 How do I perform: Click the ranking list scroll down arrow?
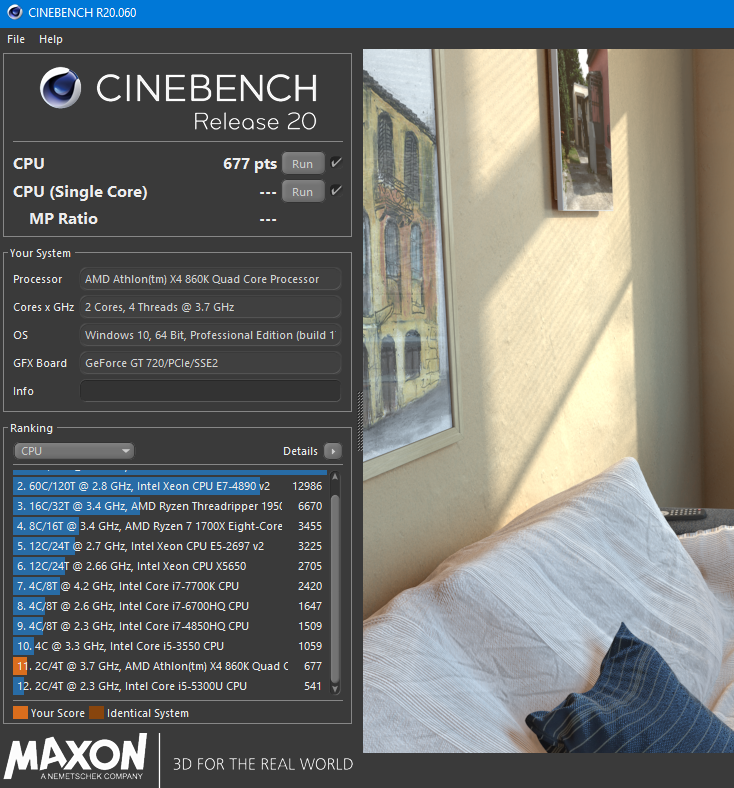(335, 688)
